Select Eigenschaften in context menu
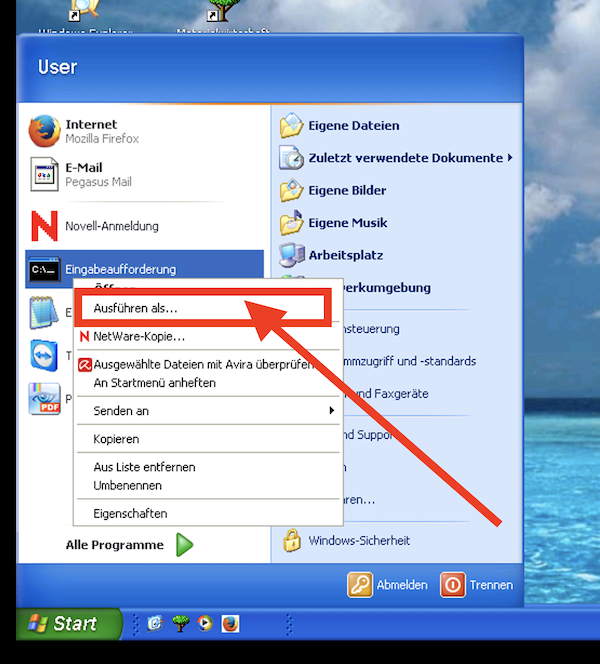This screenshot has height=664, width=600. tap(130, 514)
